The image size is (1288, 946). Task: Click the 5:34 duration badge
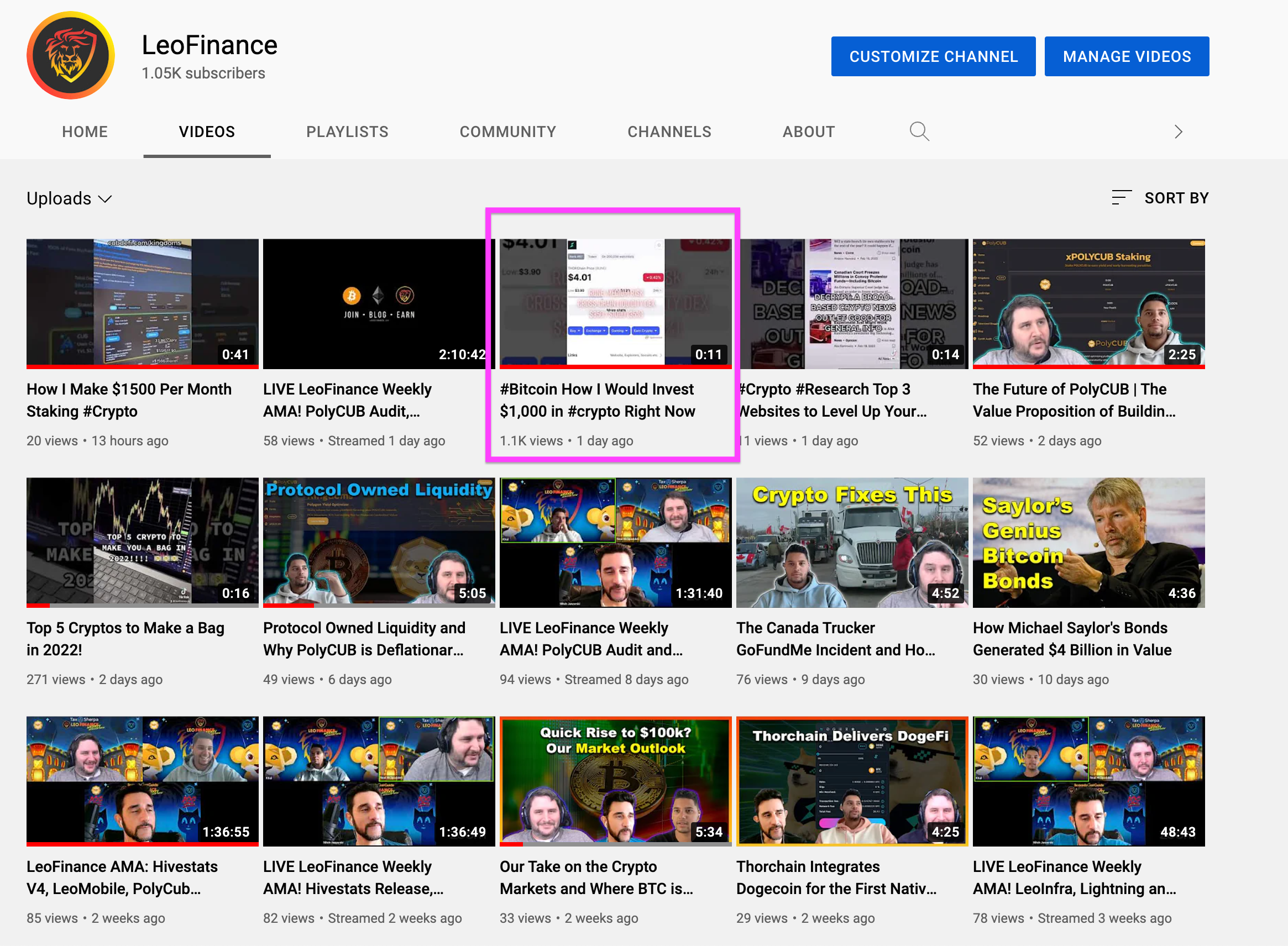[709, 832]
